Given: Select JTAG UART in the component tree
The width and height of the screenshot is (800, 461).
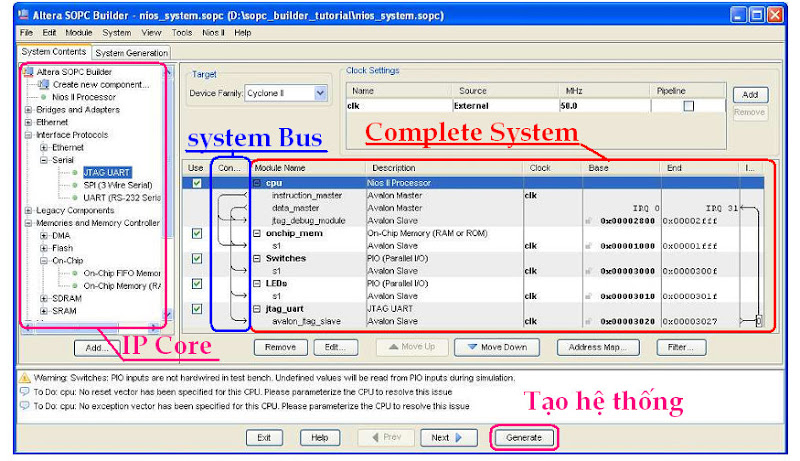Looking at the screenshot, I should point(107,172).
